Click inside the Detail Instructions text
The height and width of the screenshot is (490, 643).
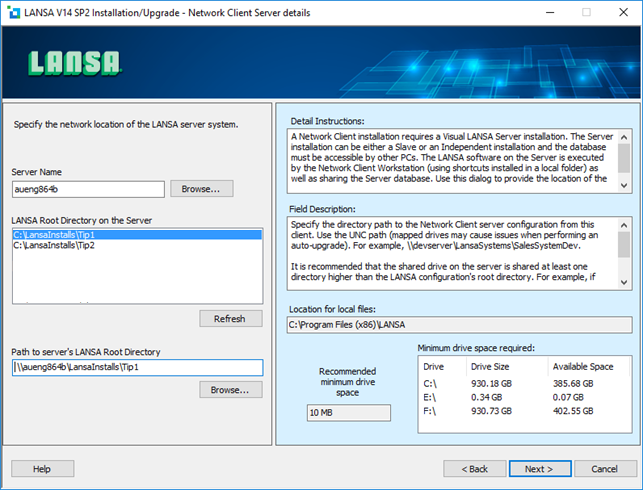pos(452,158)
